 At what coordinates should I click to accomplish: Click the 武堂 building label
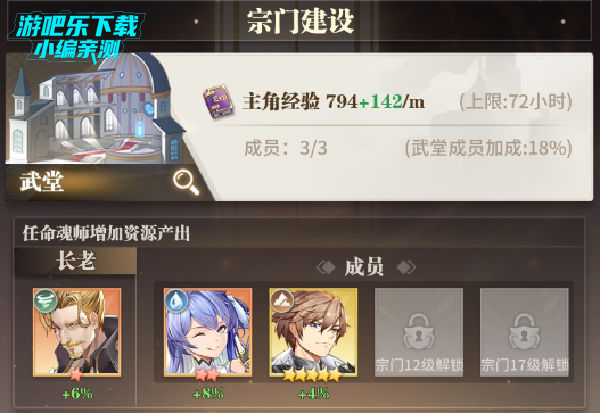tap(42, 181)
